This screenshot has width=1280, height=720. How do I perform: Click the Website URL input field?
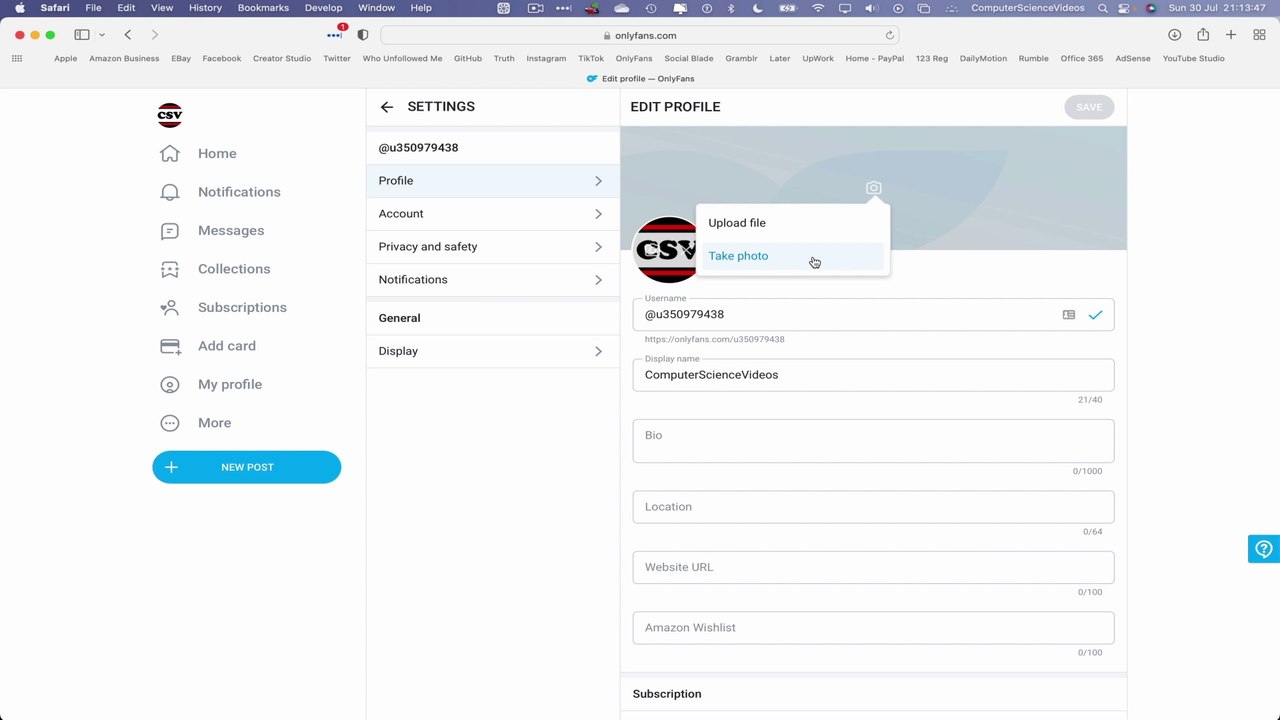pyautogui.click(x=873, y=567)
